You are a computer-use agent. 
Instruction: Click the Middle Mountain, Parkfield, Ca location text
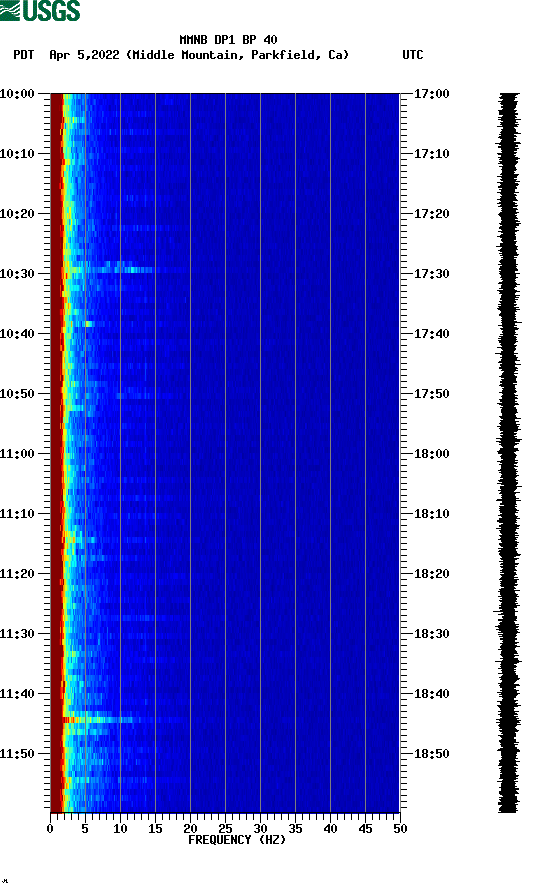coord(237,55)
